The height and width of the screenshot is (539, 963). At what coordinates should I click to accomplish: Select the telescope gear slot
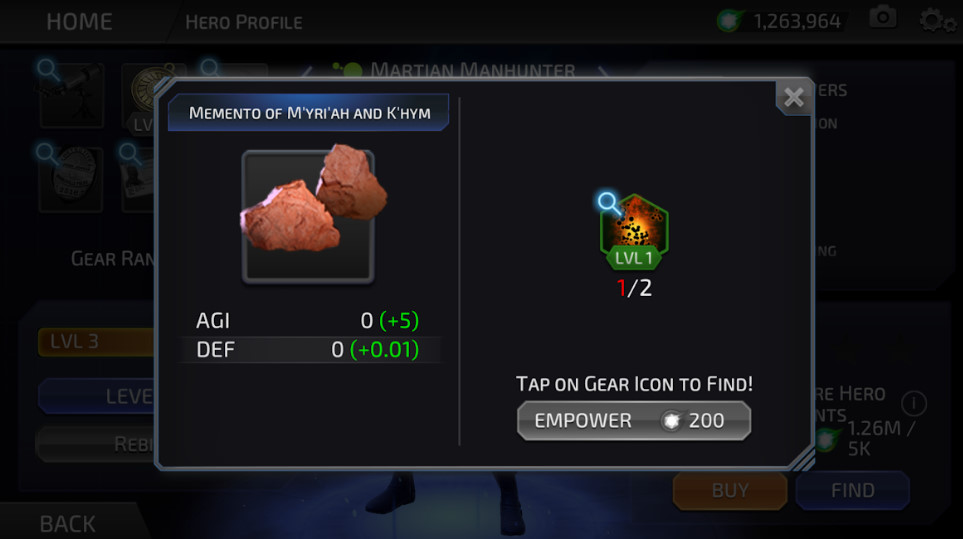tap(72, 96)
